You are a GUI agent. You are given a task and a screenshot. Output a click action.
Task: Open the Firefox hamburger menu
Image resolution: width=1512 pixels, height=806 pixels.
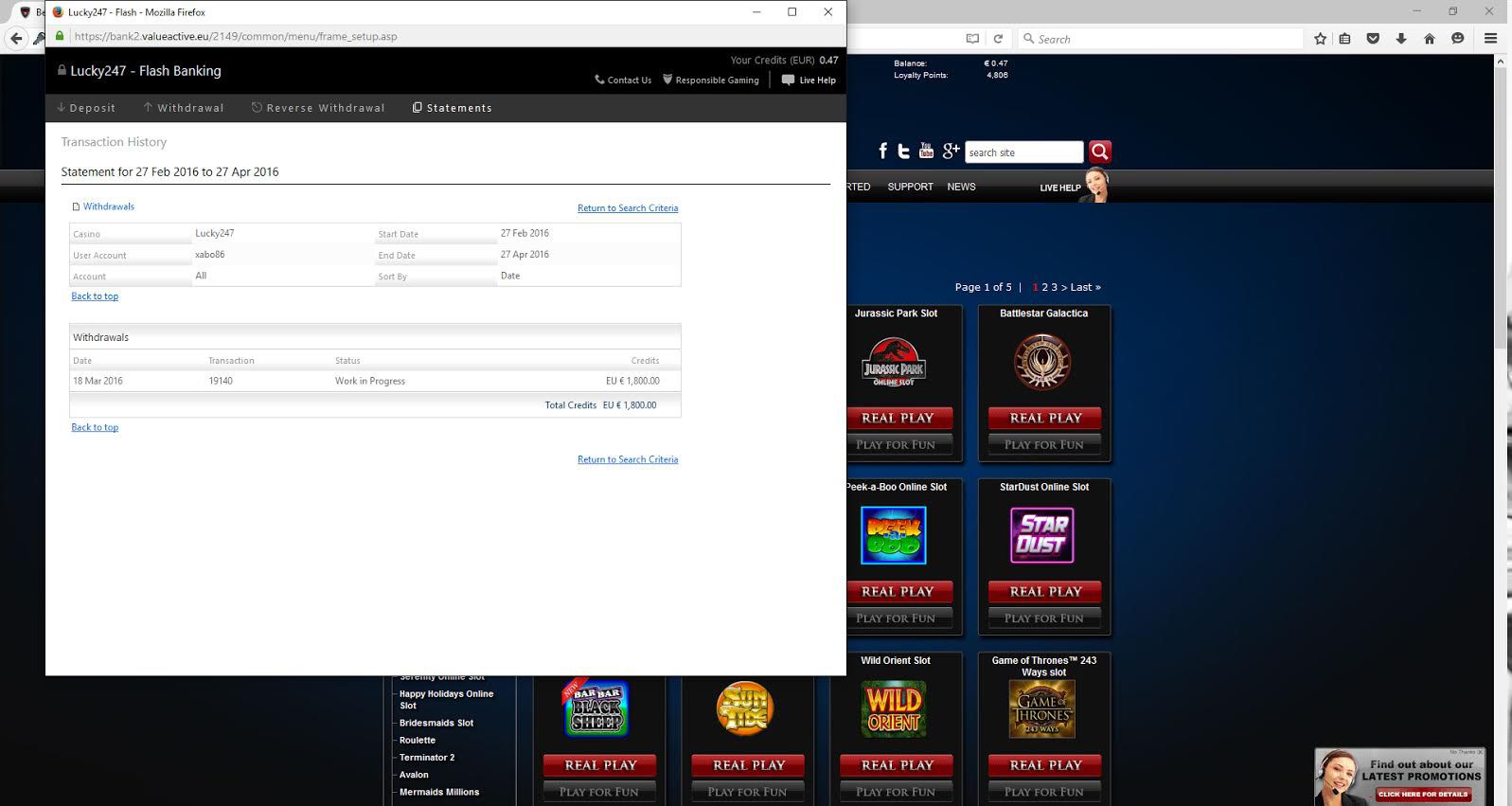[x=1491, y=39]
